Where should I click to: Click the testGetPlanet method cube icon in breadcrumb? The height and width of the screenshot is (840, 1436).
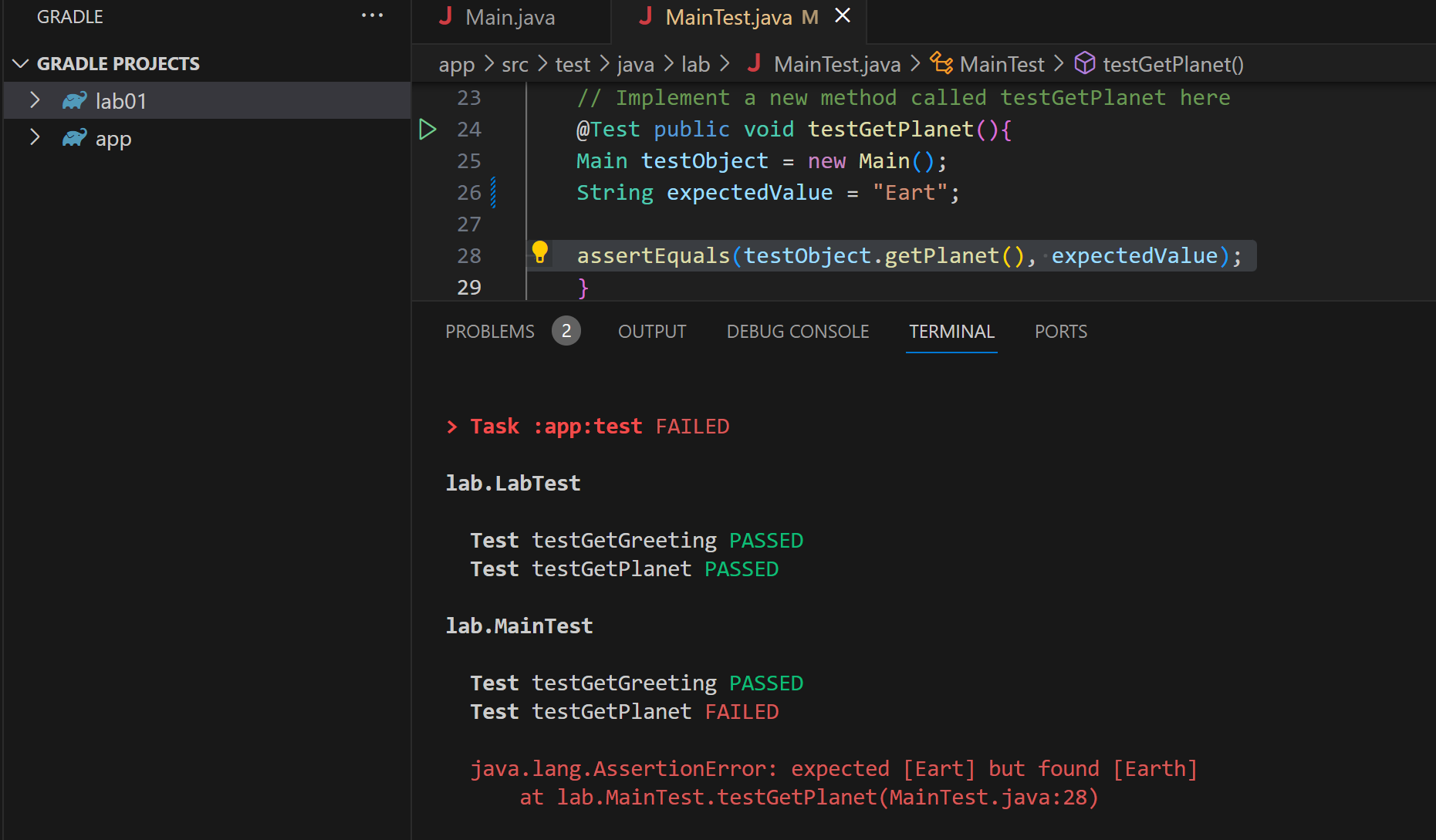click(x=1085, y=63)
